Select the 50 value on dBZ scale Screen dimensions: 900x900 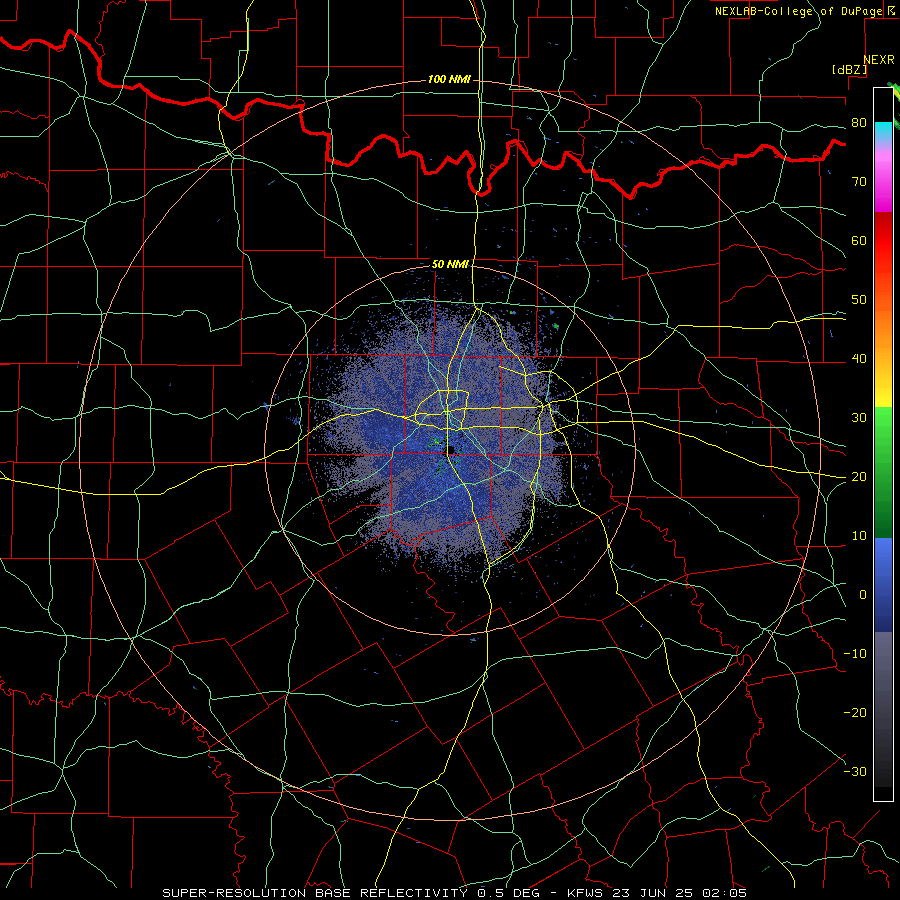(859, 300)
